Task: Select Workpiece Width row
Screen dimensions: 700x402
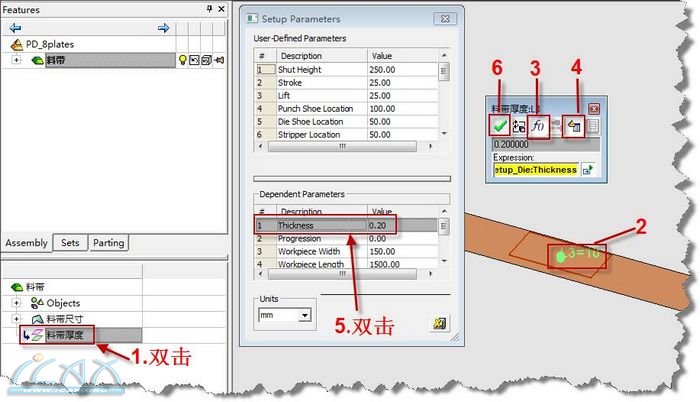Action: (346, 251)
